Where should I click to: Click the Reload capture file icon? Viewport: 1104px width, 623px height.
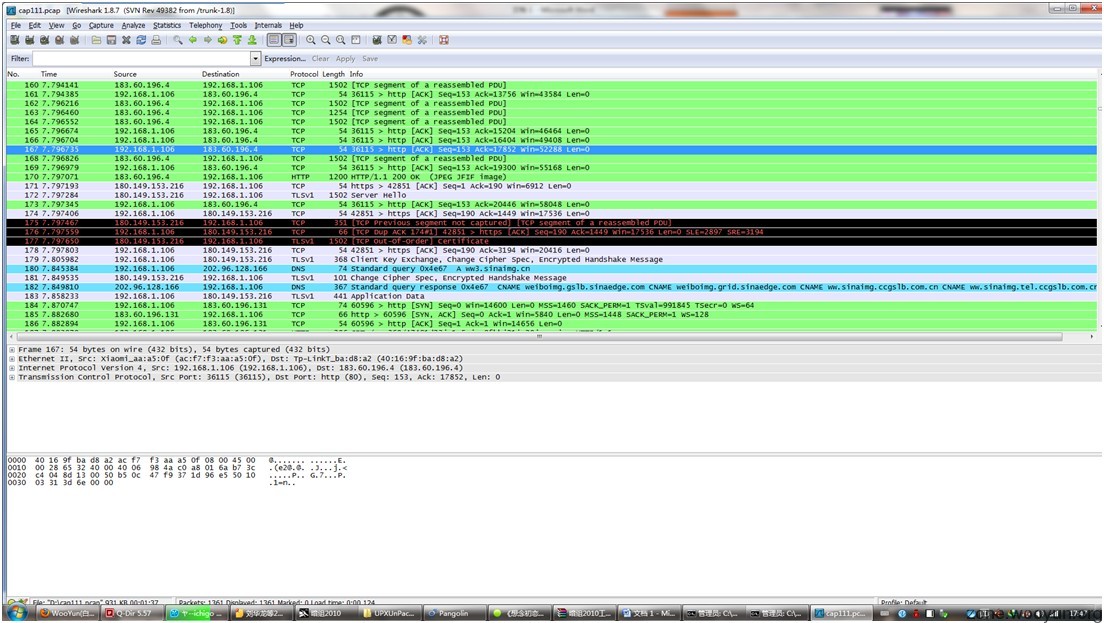click(141, 40)
